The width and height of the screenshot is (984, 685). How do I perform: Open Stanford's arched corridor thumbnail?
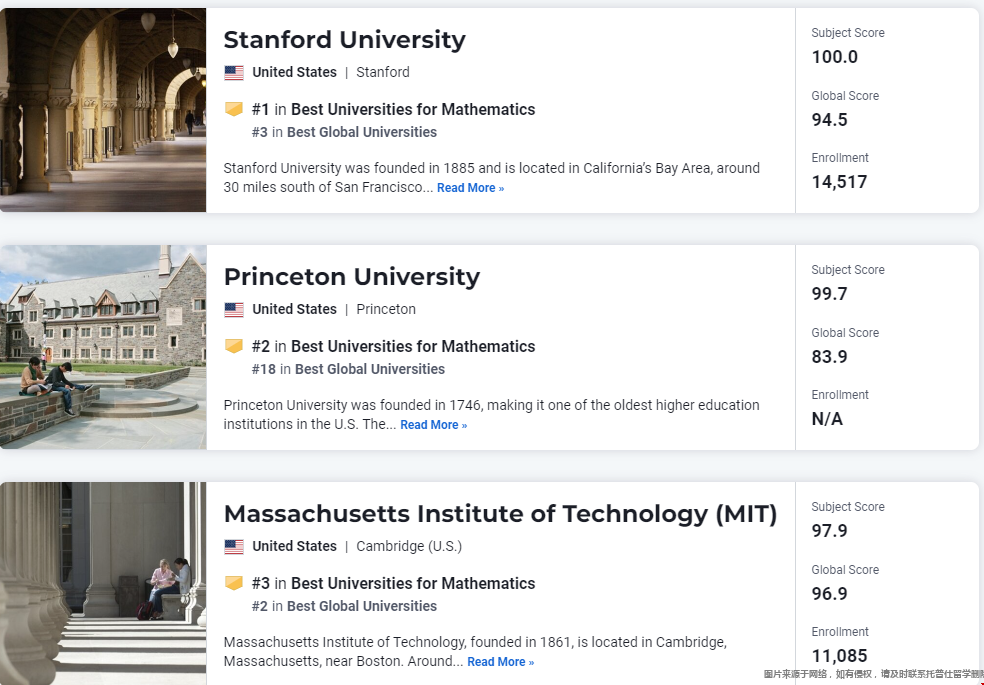pyautogui.click(x=103, y=110)
